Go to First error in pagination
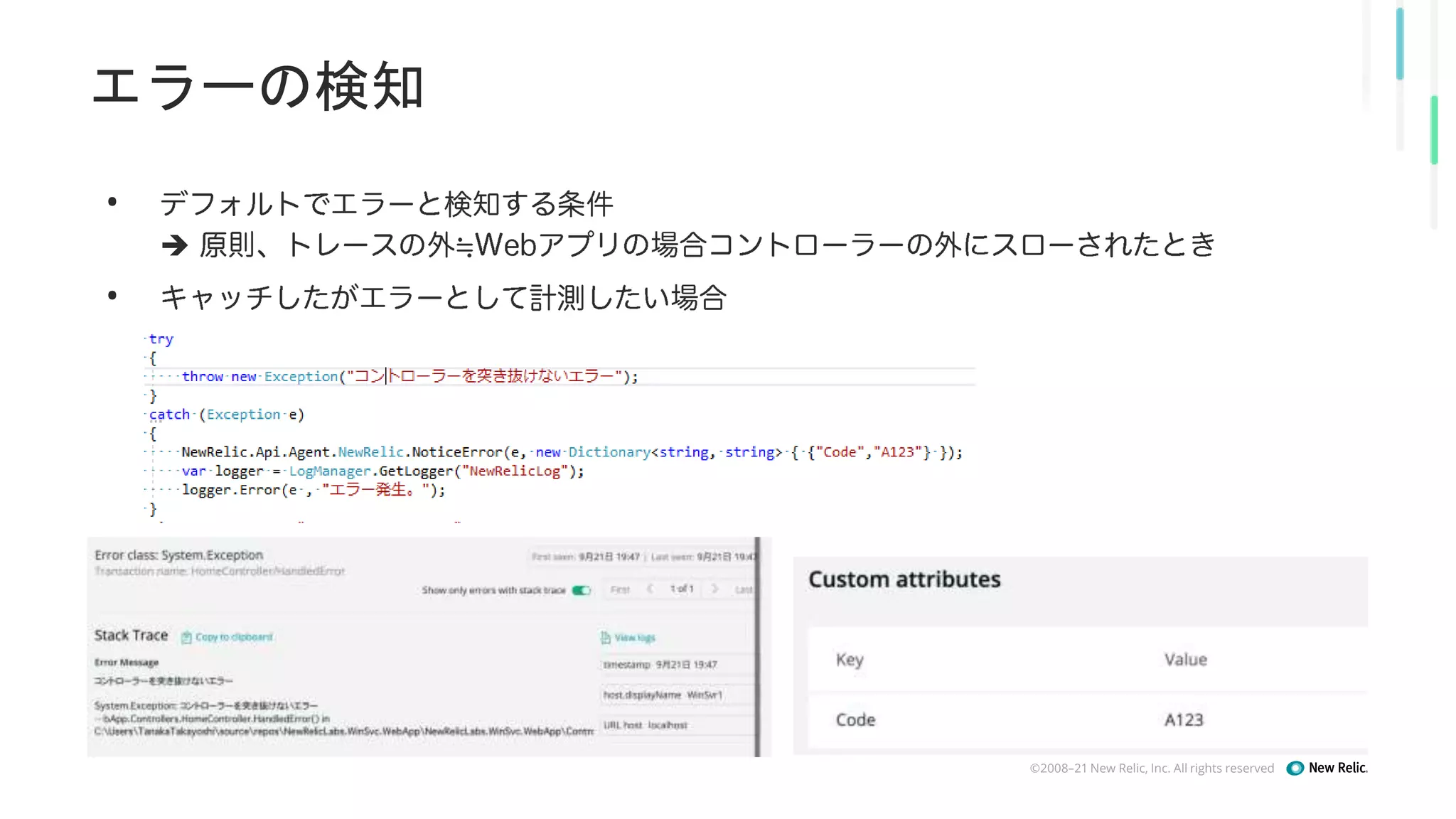This screenshot has height=819, width=1456. pyautogui.click(x=620, y=589)
